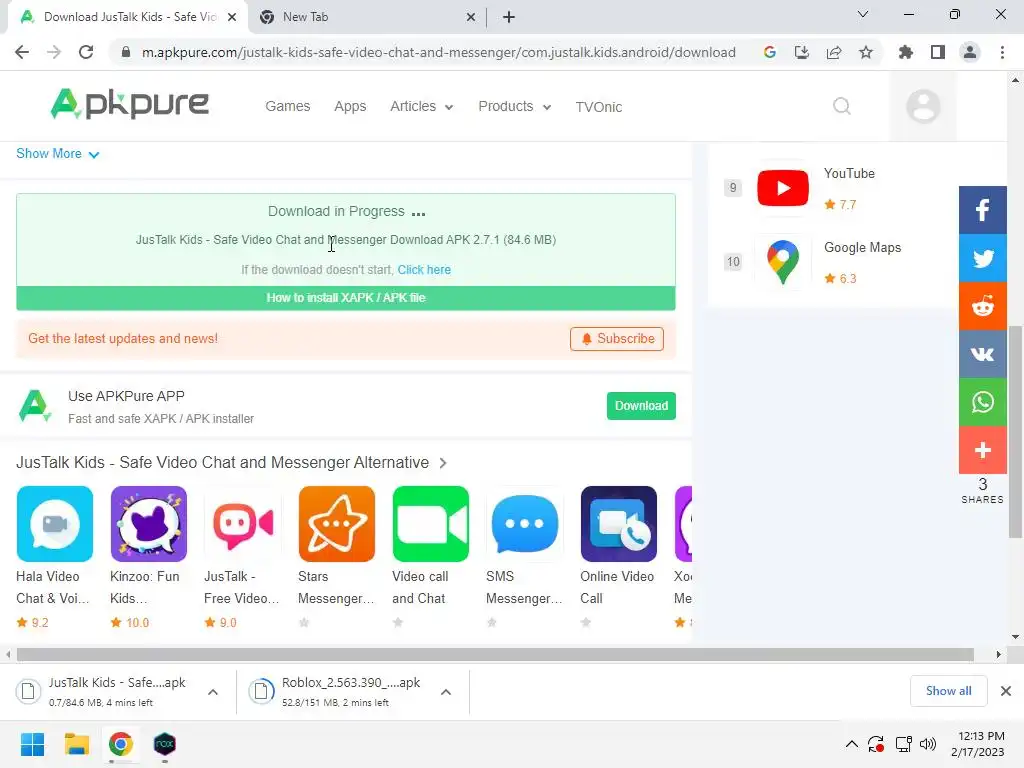1024x768 pixels.
Task: Close the downloads bar
Action: [x=1006, y=691]
